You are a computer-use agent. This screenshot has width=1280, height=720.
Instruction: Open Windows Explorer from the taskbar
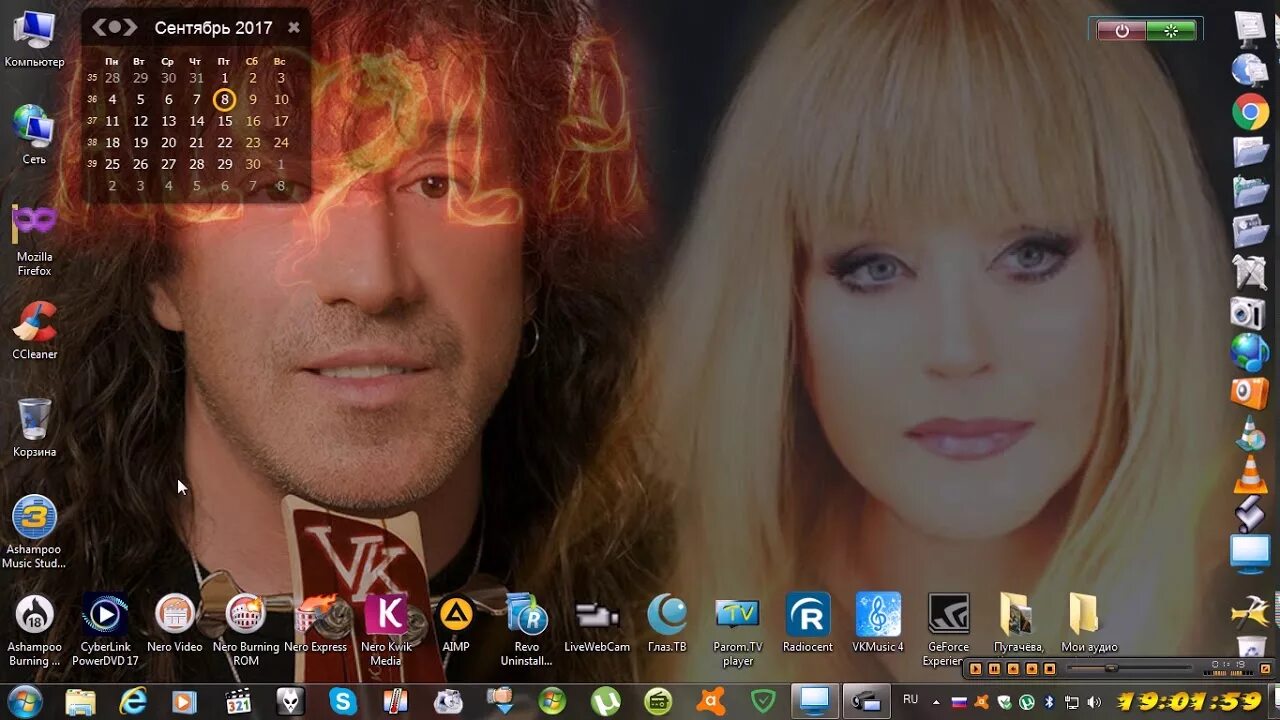80,702
